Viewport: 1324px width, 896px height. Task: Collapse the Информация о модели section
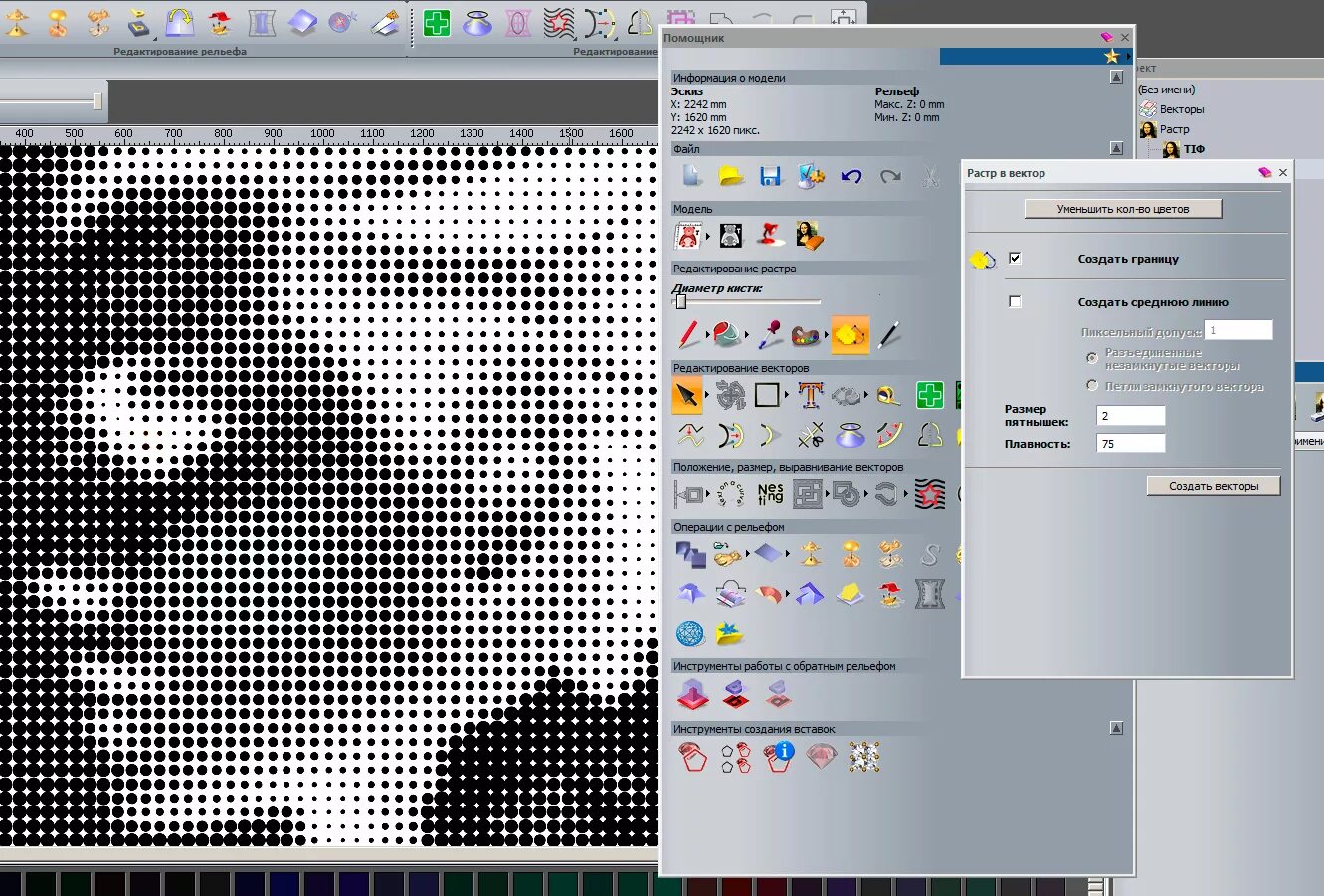pyautogui.click(x=1116, y=77)
